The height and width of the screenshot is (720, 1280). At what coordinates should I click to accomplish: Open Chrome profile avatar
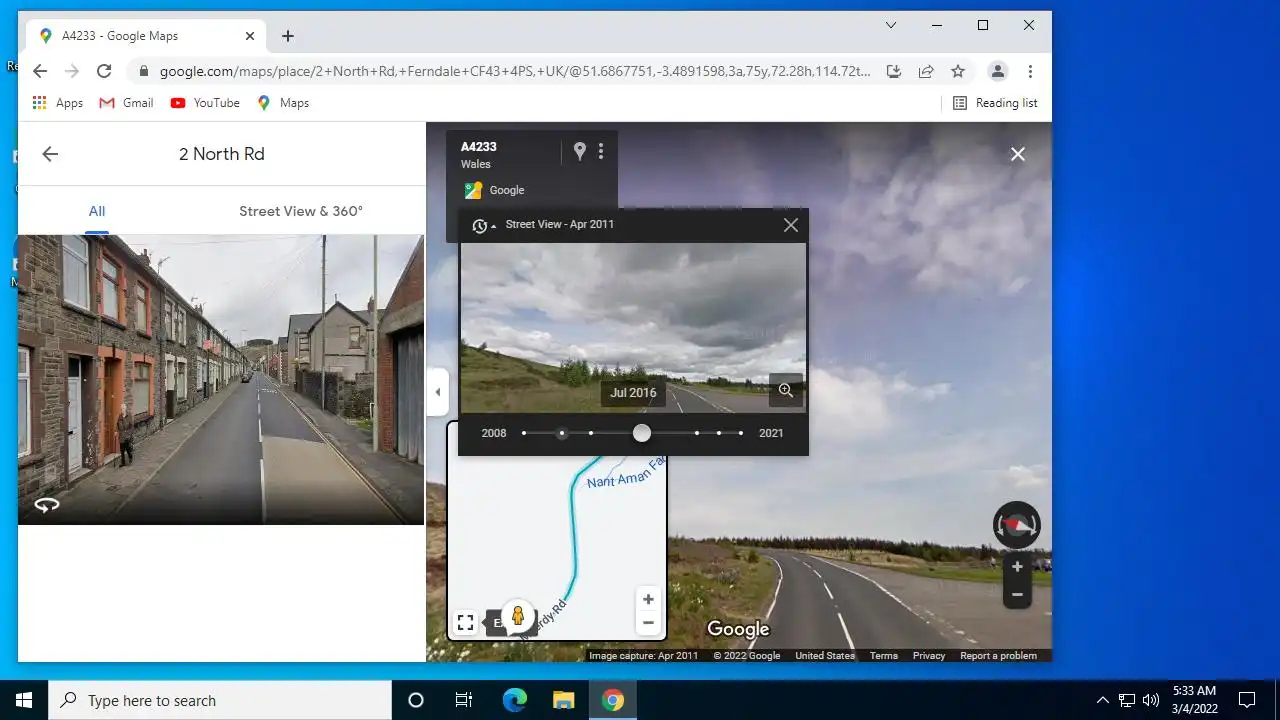(x=997, y=71)
